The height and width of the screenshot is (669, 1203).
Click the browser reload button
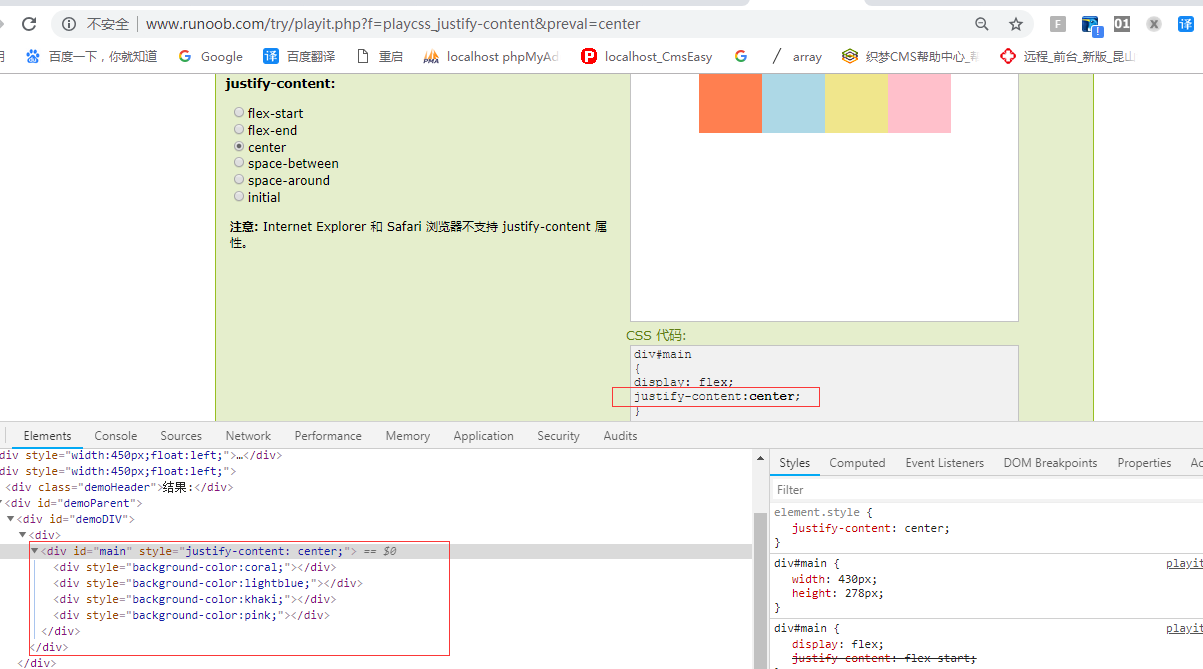29,24
